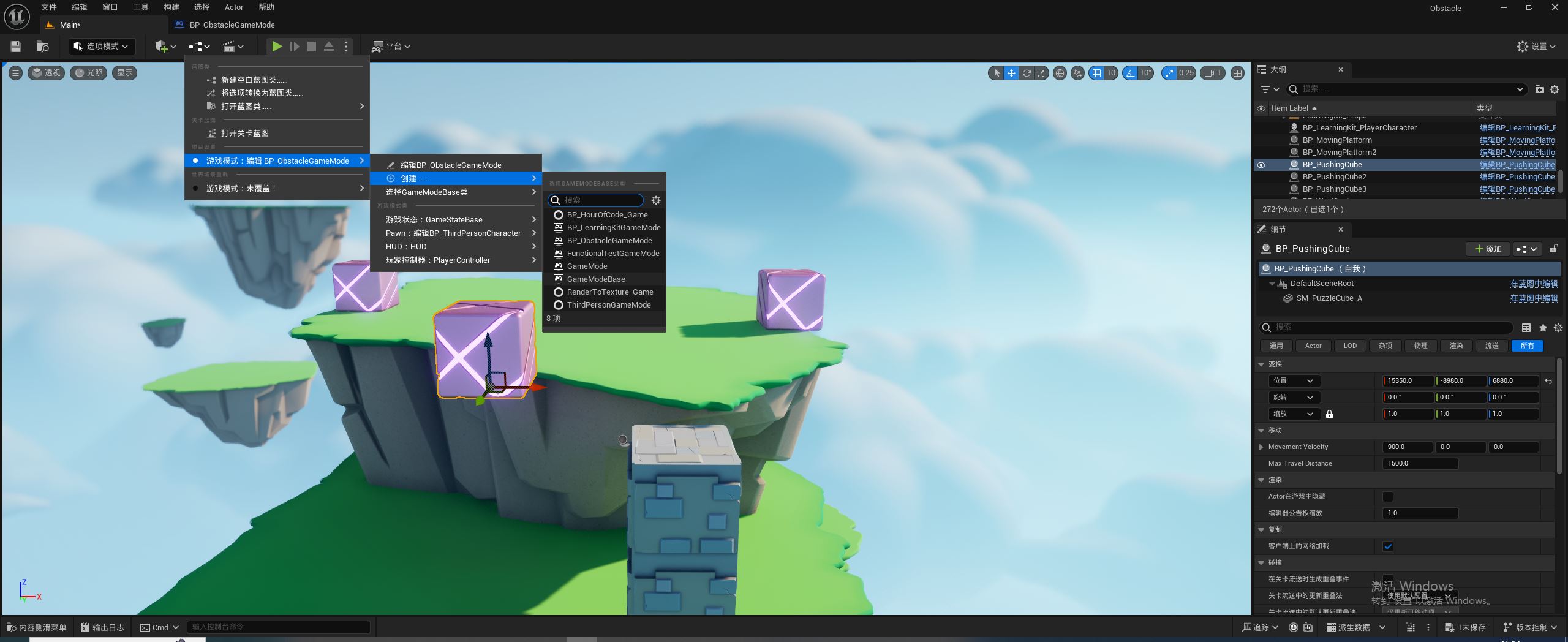Click the stop playback square button
The width and height of the screenshot is (1568, 642).
click(312, 47)
